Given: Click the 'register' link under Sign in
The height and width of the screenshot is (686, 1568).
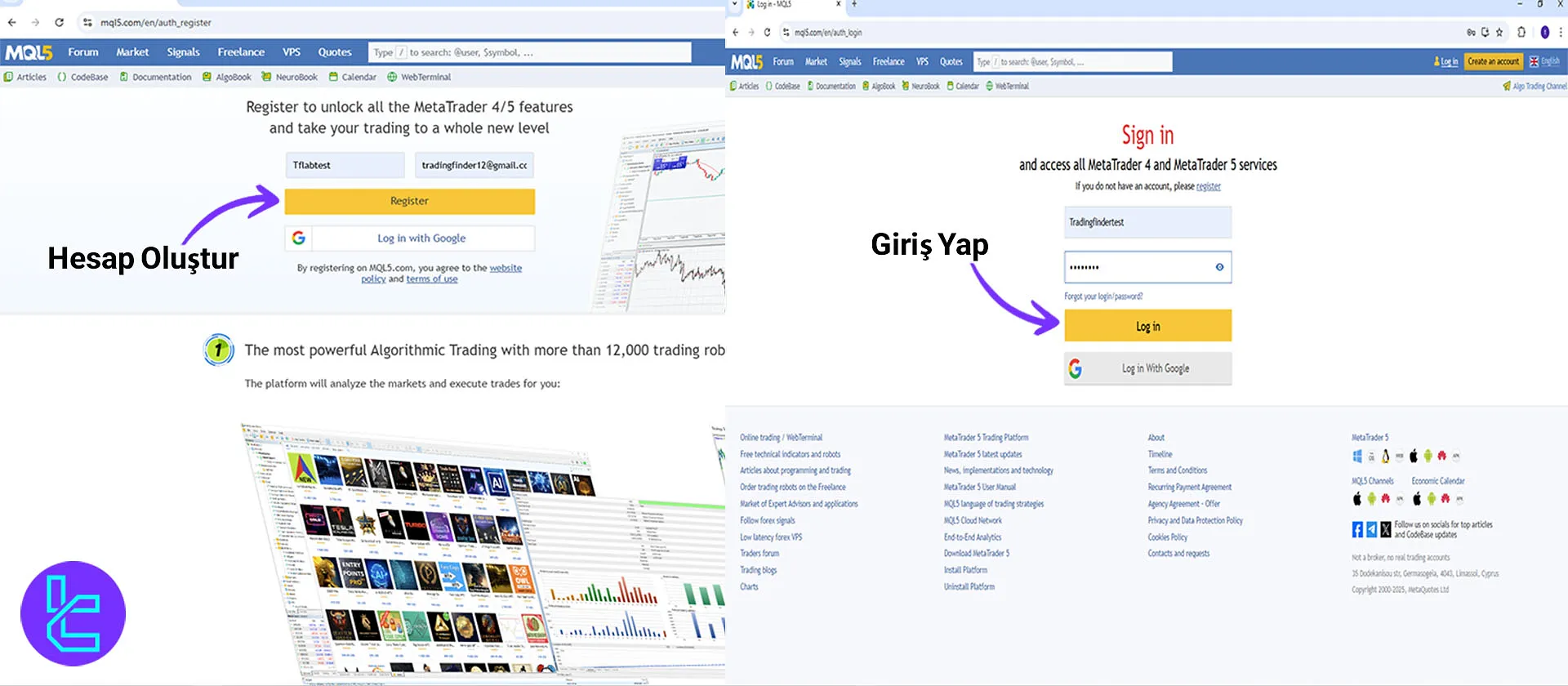Looking at the screenshot, I should pos(1208,187).
